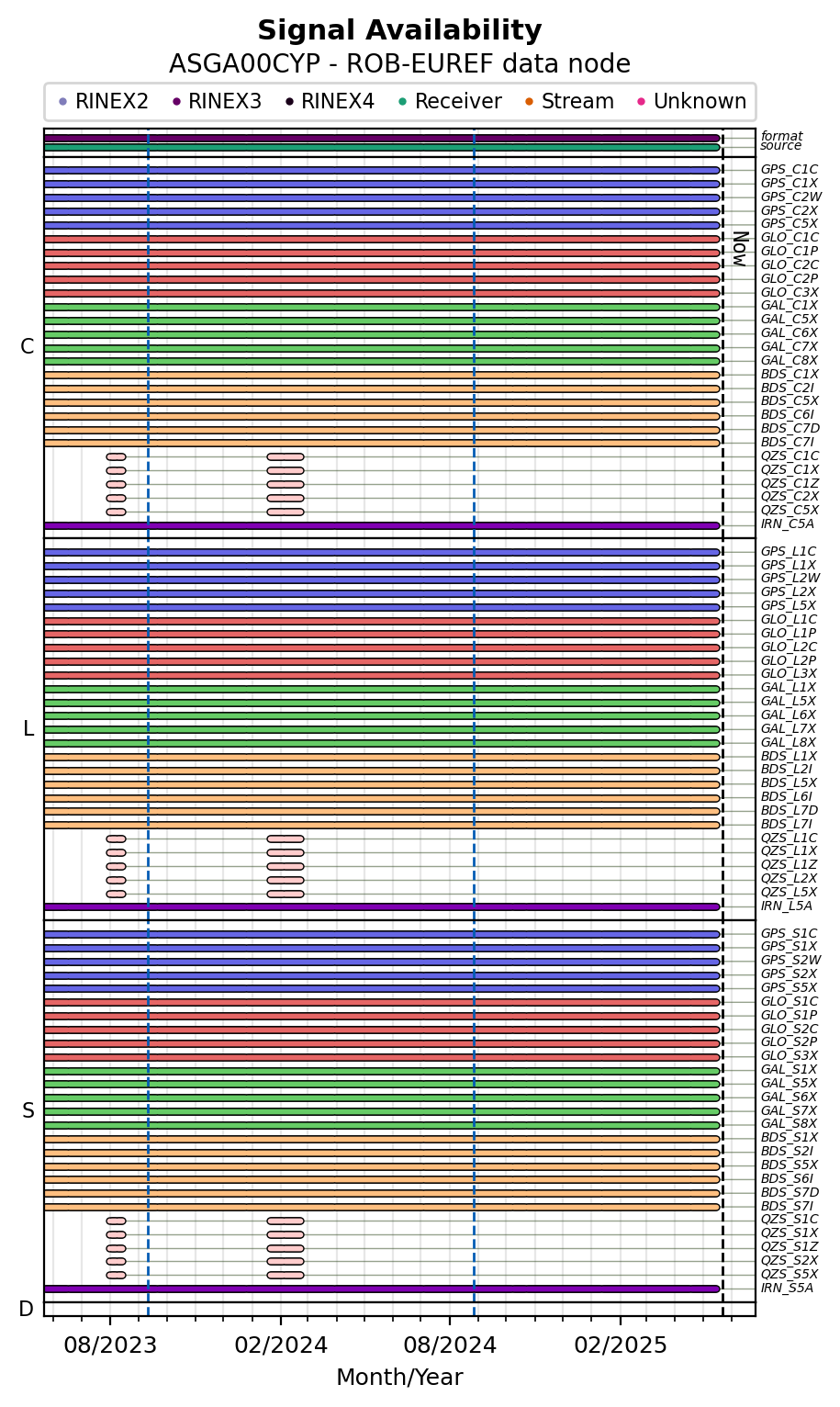Image resolution: width=840 pixels, height=1407 pixels.
Task: Click the GAL_C6X row label
Action: [789, 333]
